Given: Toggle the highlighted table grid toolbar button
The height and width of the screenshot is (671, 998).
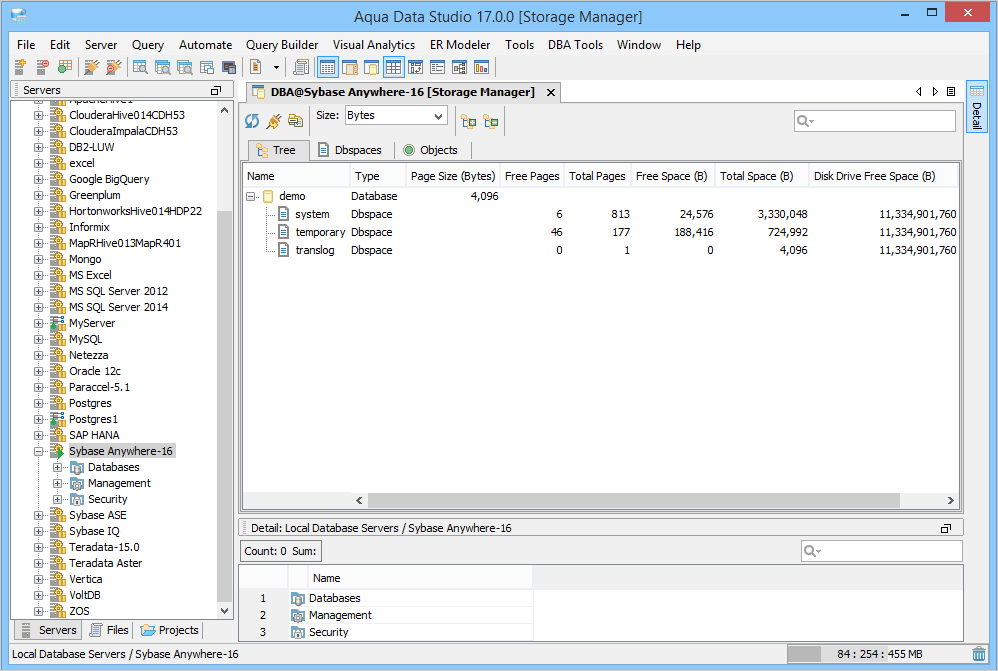Looking at the screenshot, I should coord(393,67).
